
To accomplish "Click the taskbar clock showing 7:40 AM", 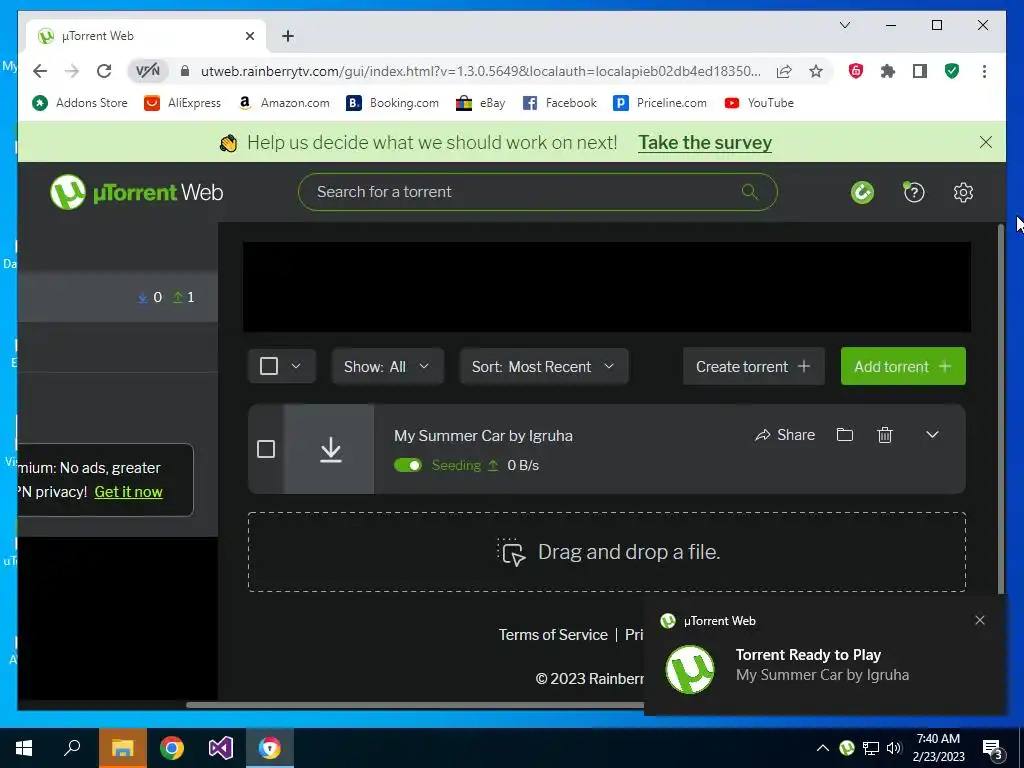I will point(938,748).
